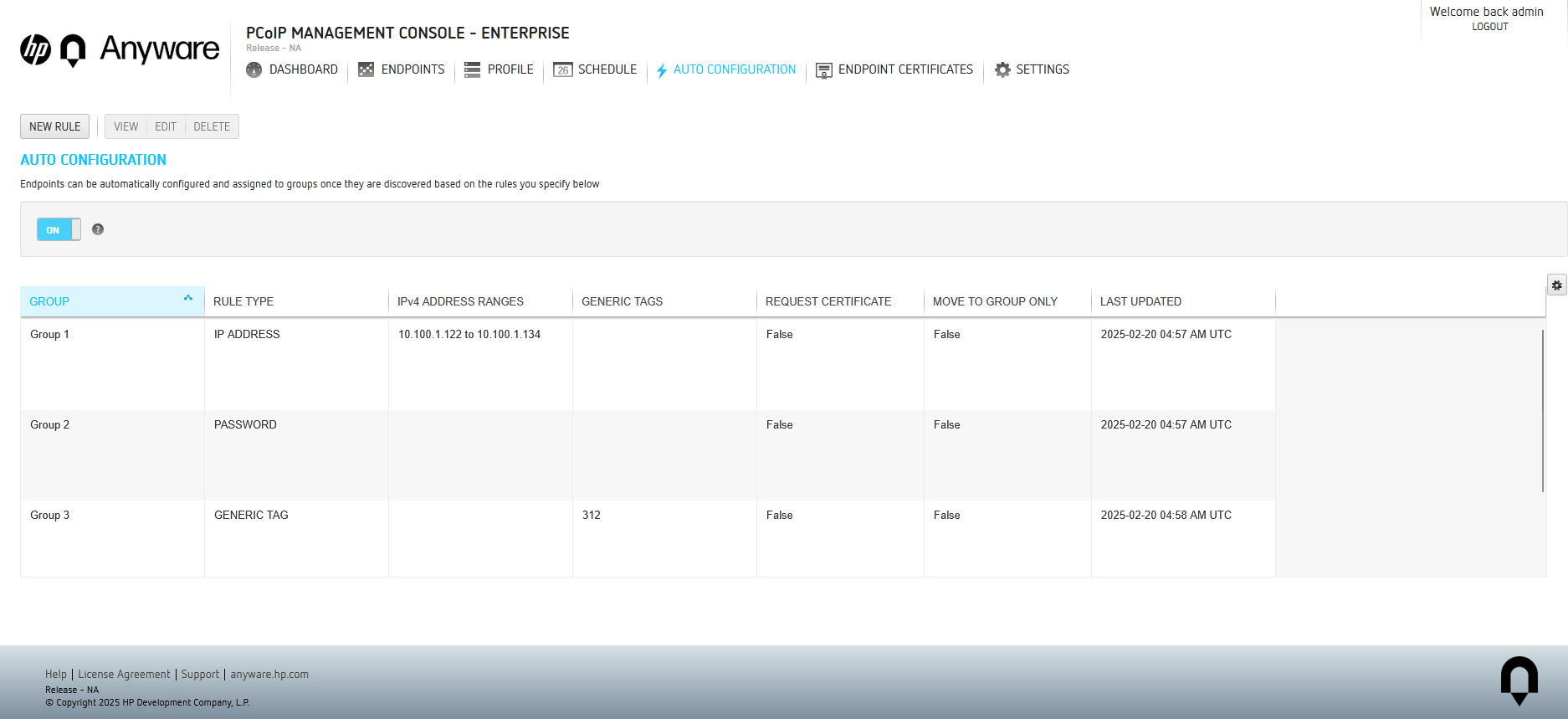
Task: Sort by IPv4 ADDRESS RANGES header
Action: (x=480, y=301)
